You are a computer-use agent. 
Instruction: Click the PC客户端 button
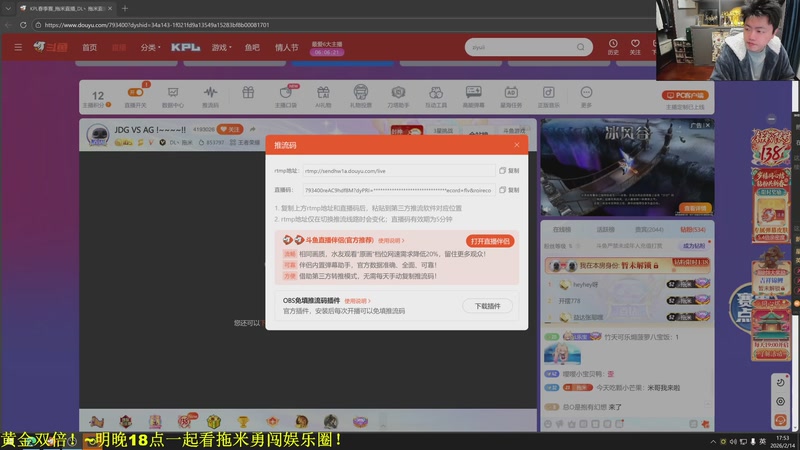(x=685, y=95)
